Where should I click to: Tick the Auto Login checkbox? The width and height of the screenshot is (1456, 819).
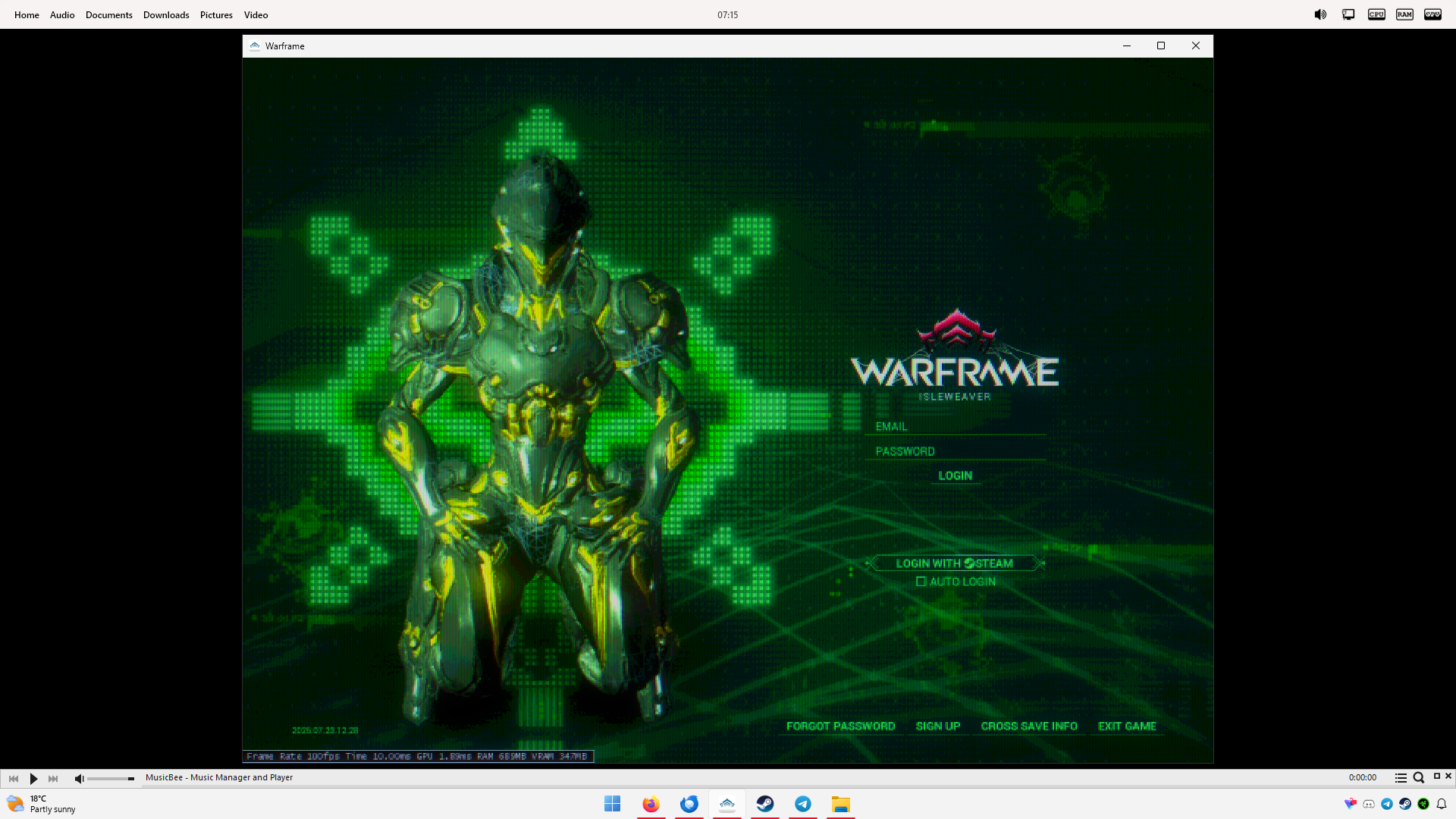click(921, 582)
